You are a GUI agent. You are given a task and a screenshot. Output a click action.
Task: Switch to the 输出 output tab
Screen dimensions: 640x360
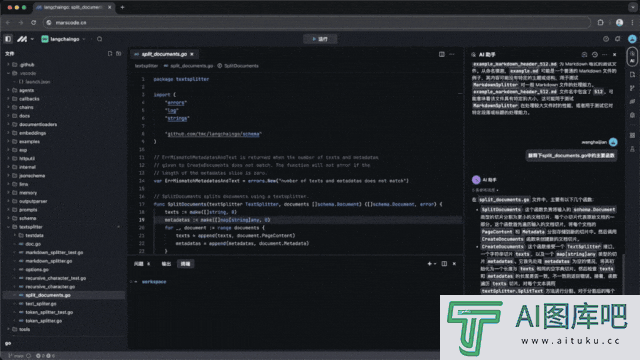click(x=166, y=264)
